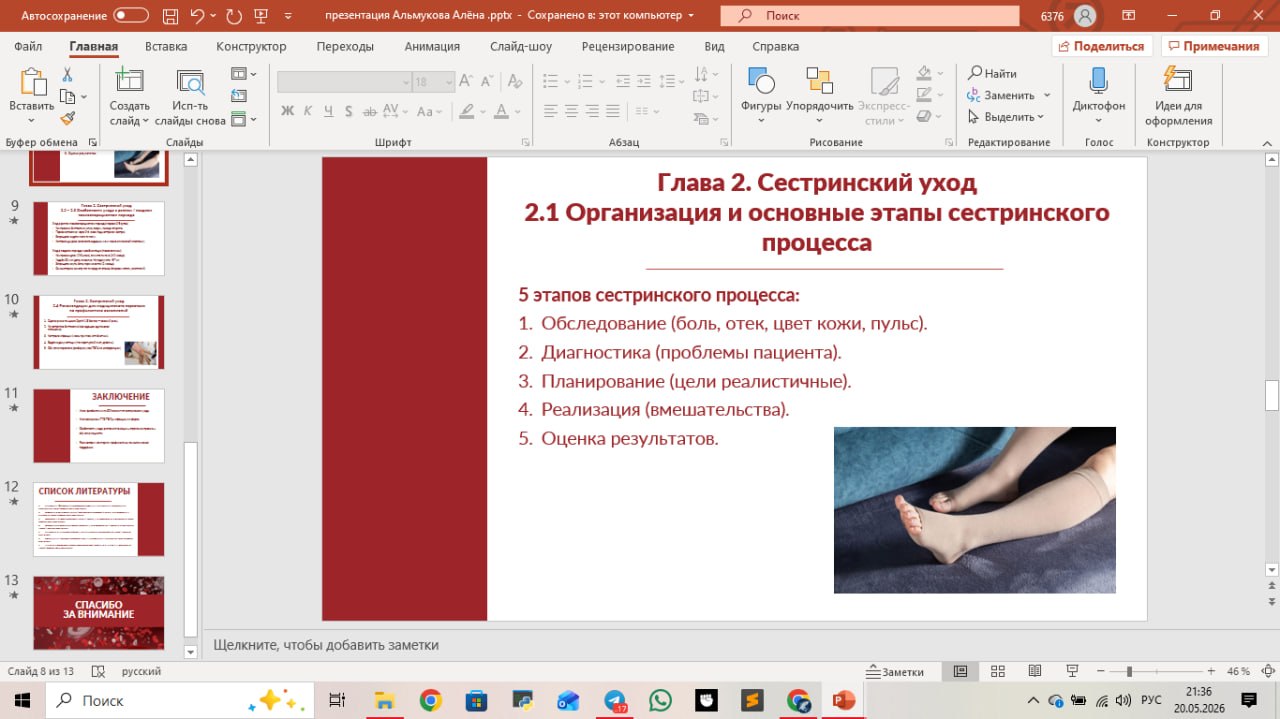This screenshot has height=719, width=1280.
Task: Select slide 11 ЗАКЛЮЧЕНИЕ thumbnail
Action: coord(99,426)
